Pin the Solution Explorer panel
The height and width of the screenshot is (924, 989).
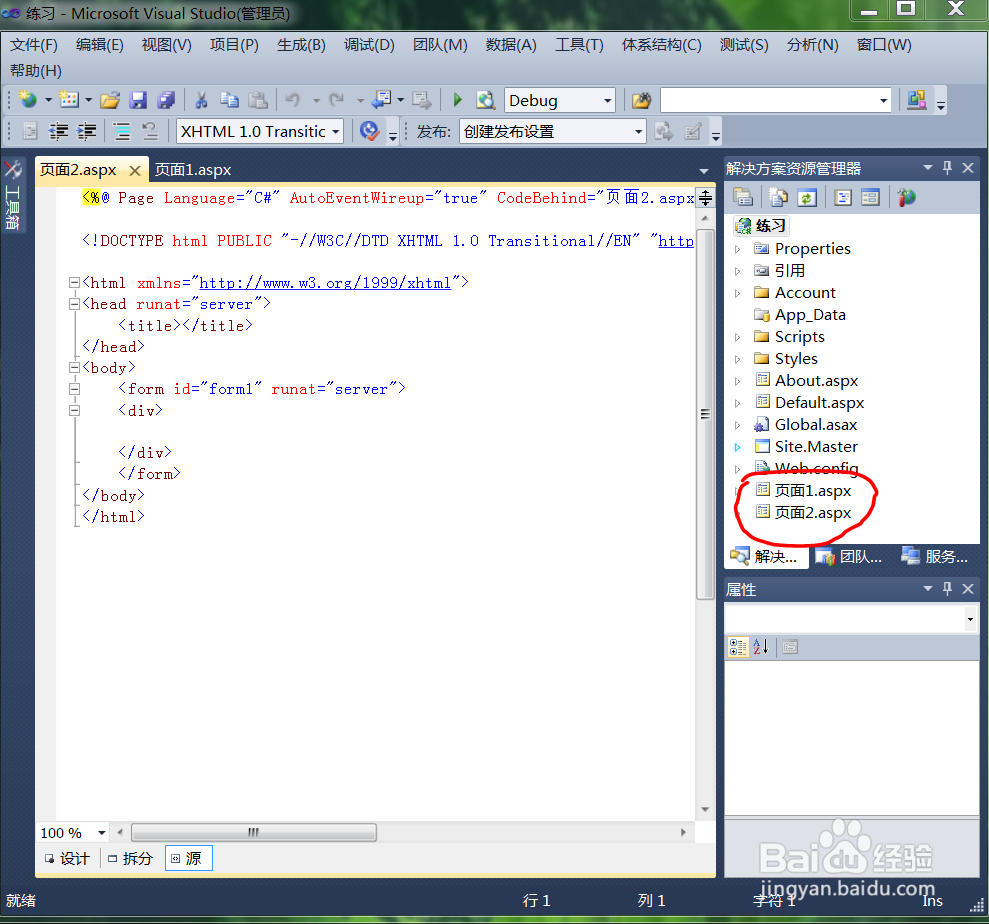point(947,168)
